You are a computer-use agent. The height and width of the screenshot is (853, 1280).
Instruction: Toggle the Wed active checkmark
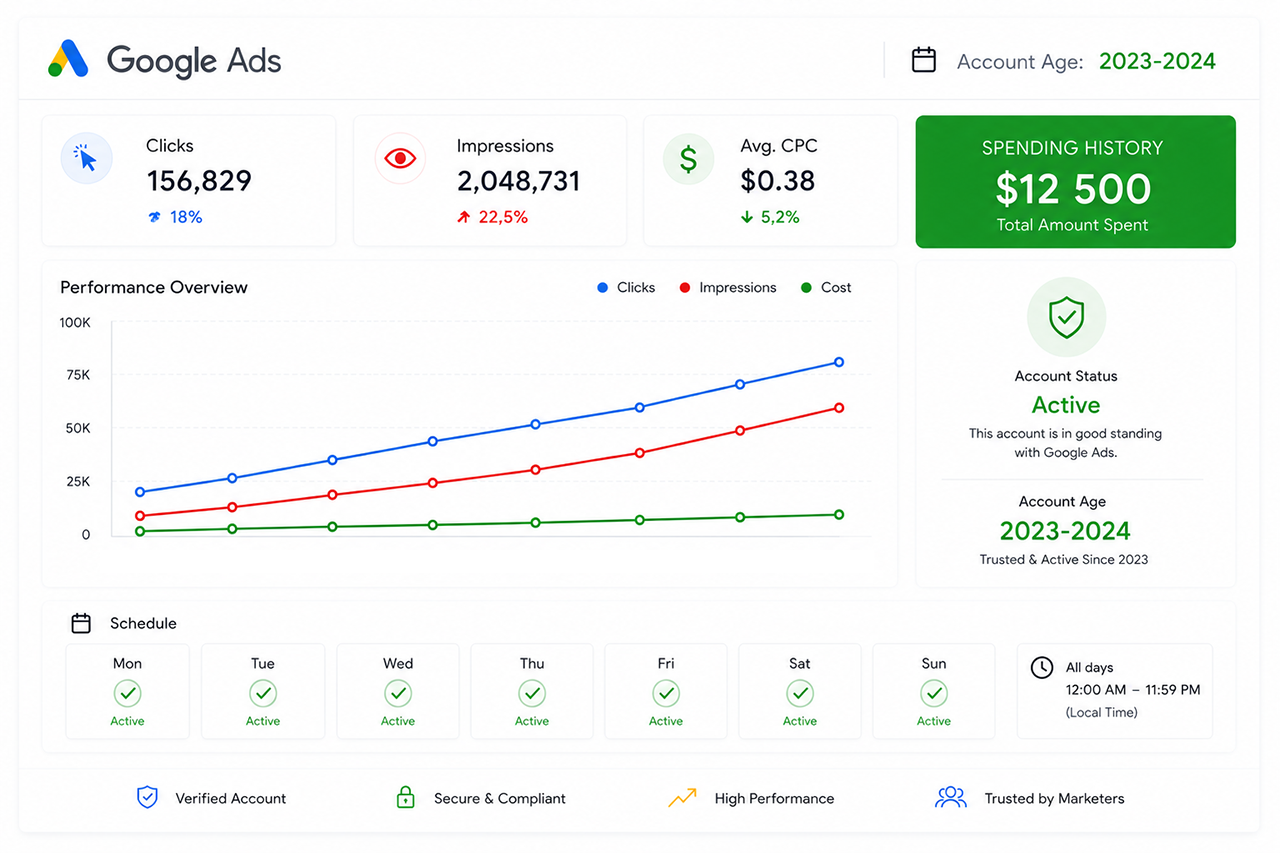pos(398,693)
